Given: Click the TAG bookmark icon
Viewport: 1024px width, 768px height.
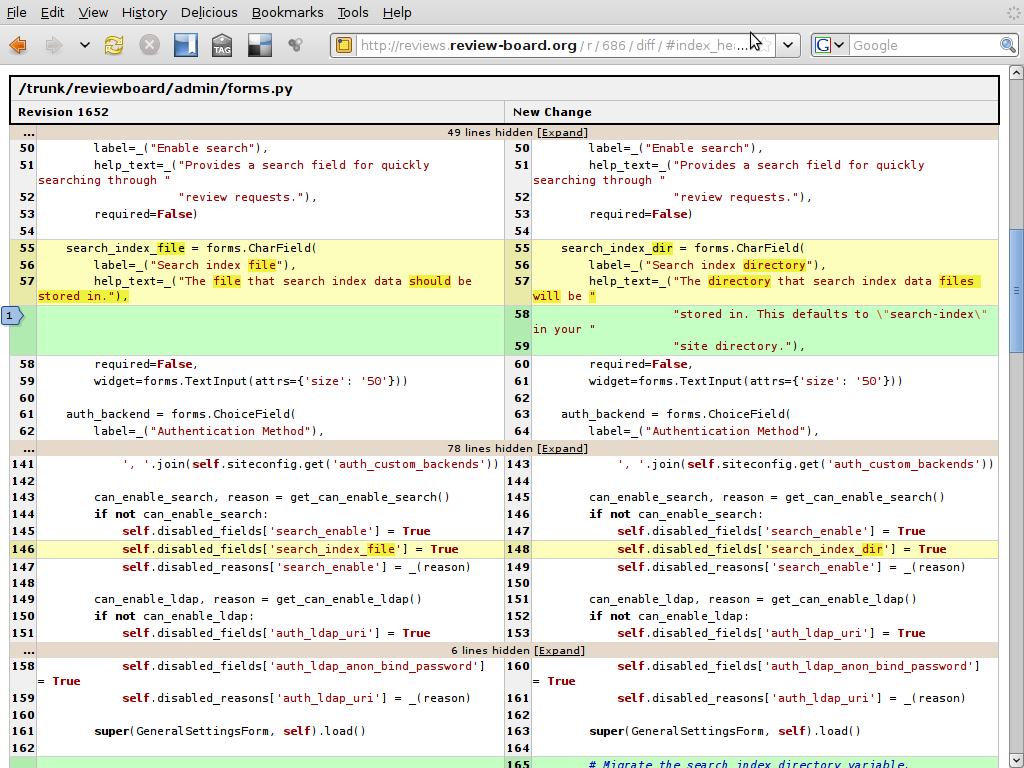Looking at the screenshot, I should tap(222, 45).
